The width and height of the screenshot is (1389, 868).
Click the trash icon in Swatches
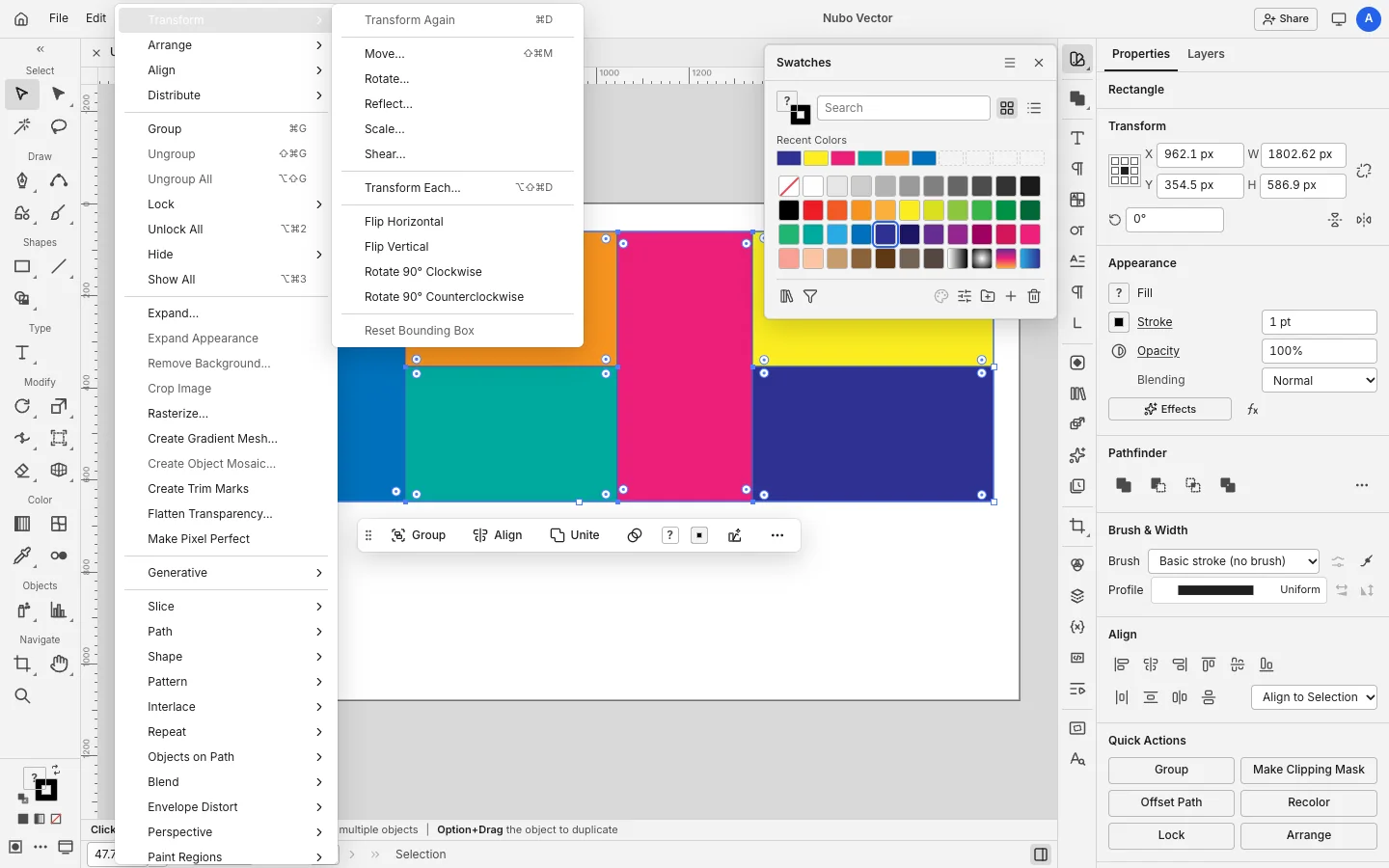pos(1034,296)
